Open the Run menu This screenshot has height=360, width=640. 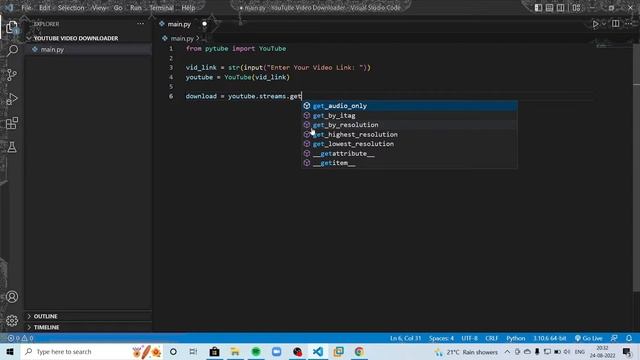[x=136, y=8]
